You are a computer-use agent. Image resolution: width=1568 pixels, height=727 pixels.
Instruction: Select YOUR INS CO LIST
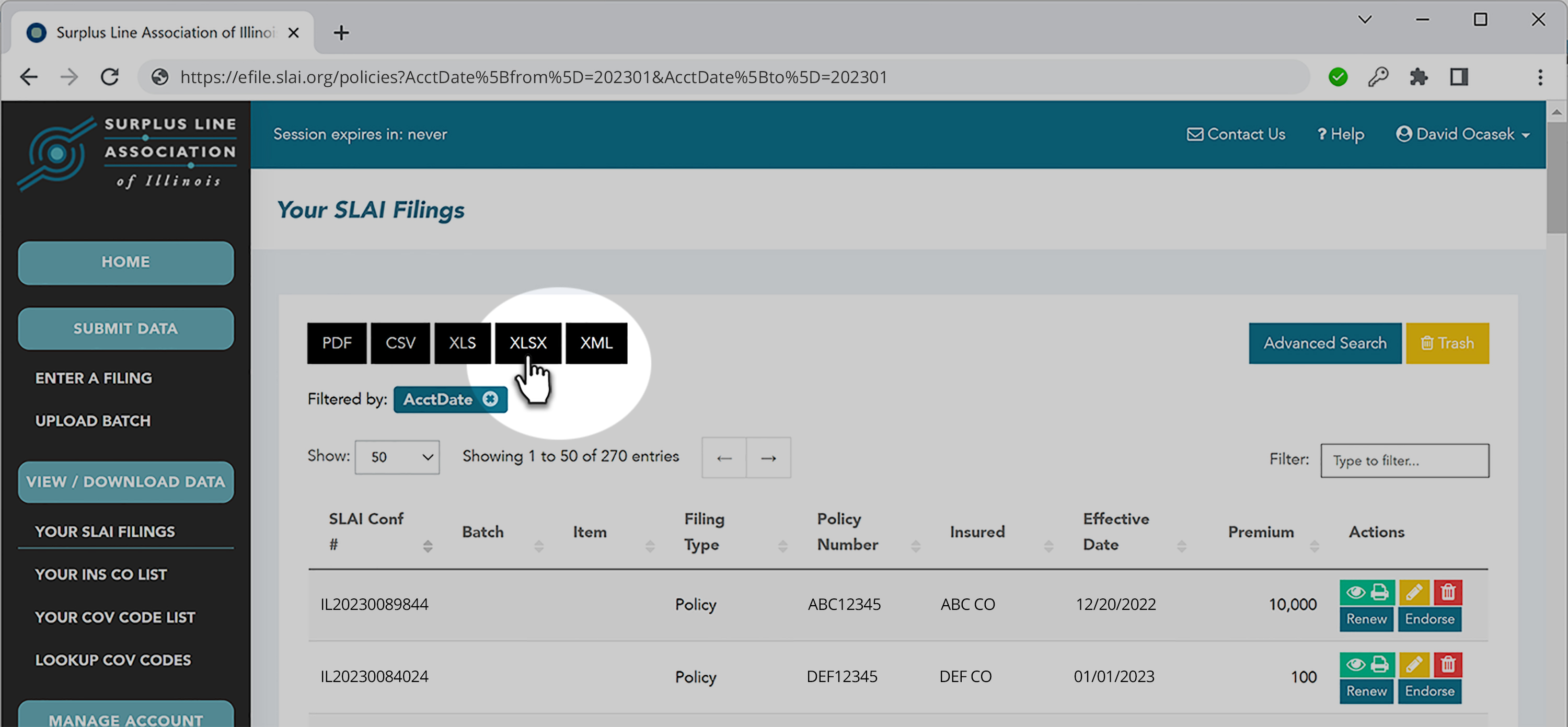[101, 574]
